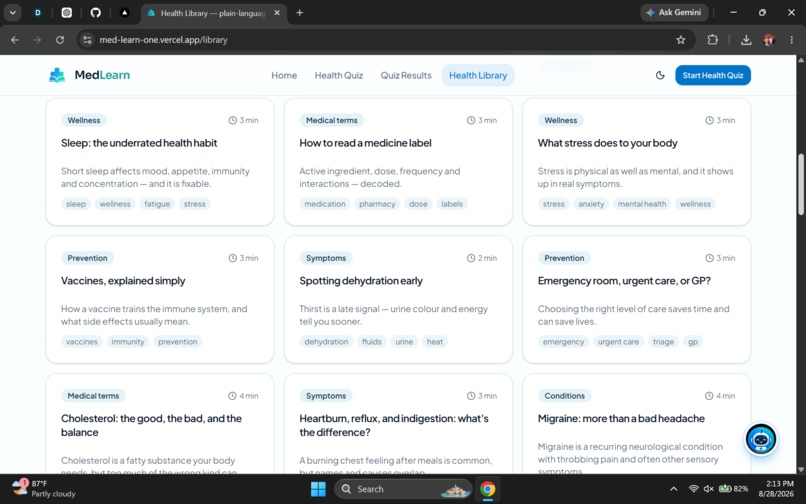This screenshot has width=806, height=504.
Task: Open weather widget showing 87°F
Action: click(44, 489)
